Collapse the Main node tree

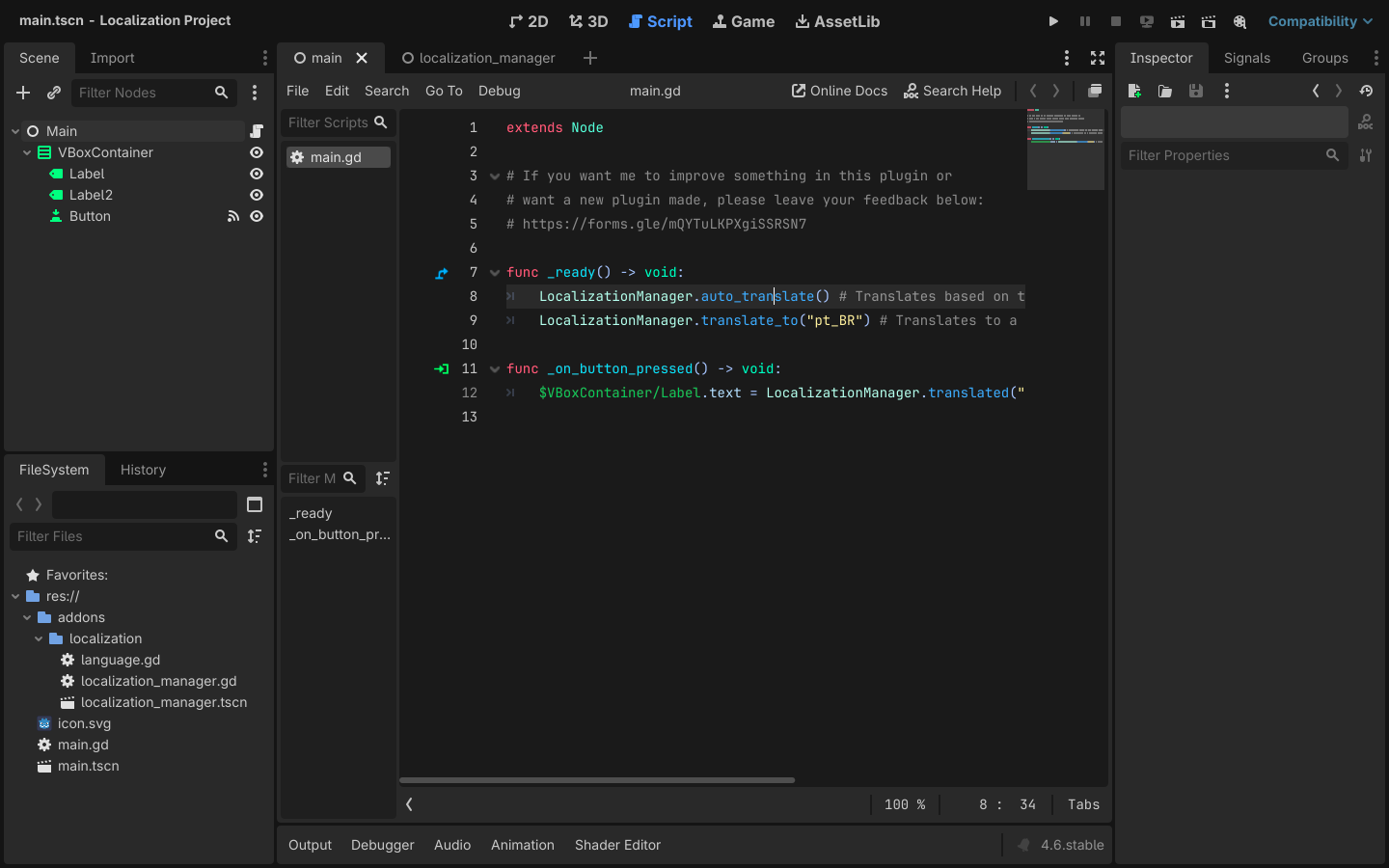click(15, 131)
